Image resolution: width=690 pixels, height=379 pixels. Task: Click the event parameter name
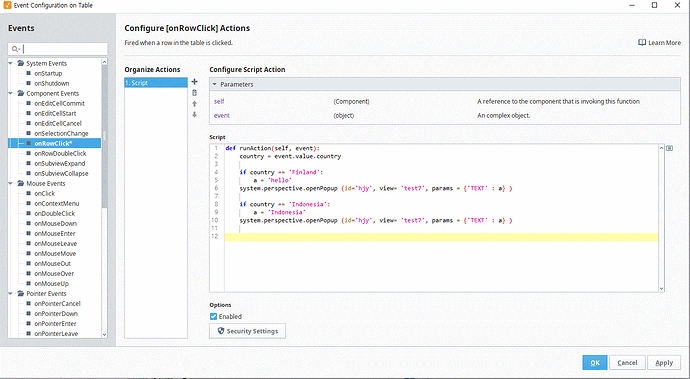222,115
